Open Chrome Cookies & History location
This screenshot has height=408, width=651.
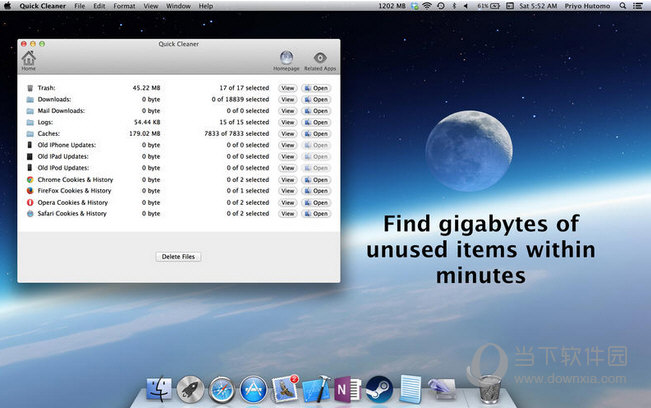click(316, 180)
